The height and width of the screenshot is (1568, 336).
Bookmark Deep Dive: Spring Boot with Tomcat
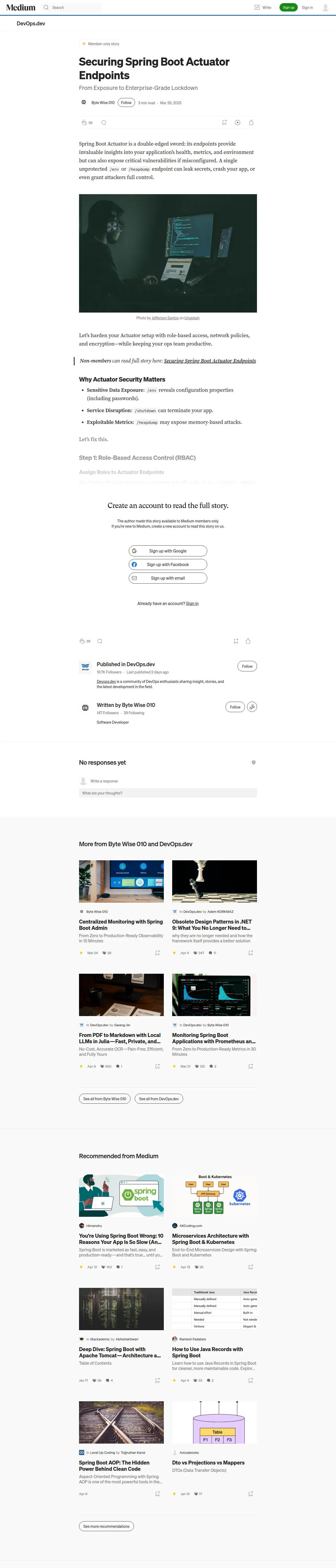point(157,1381)
